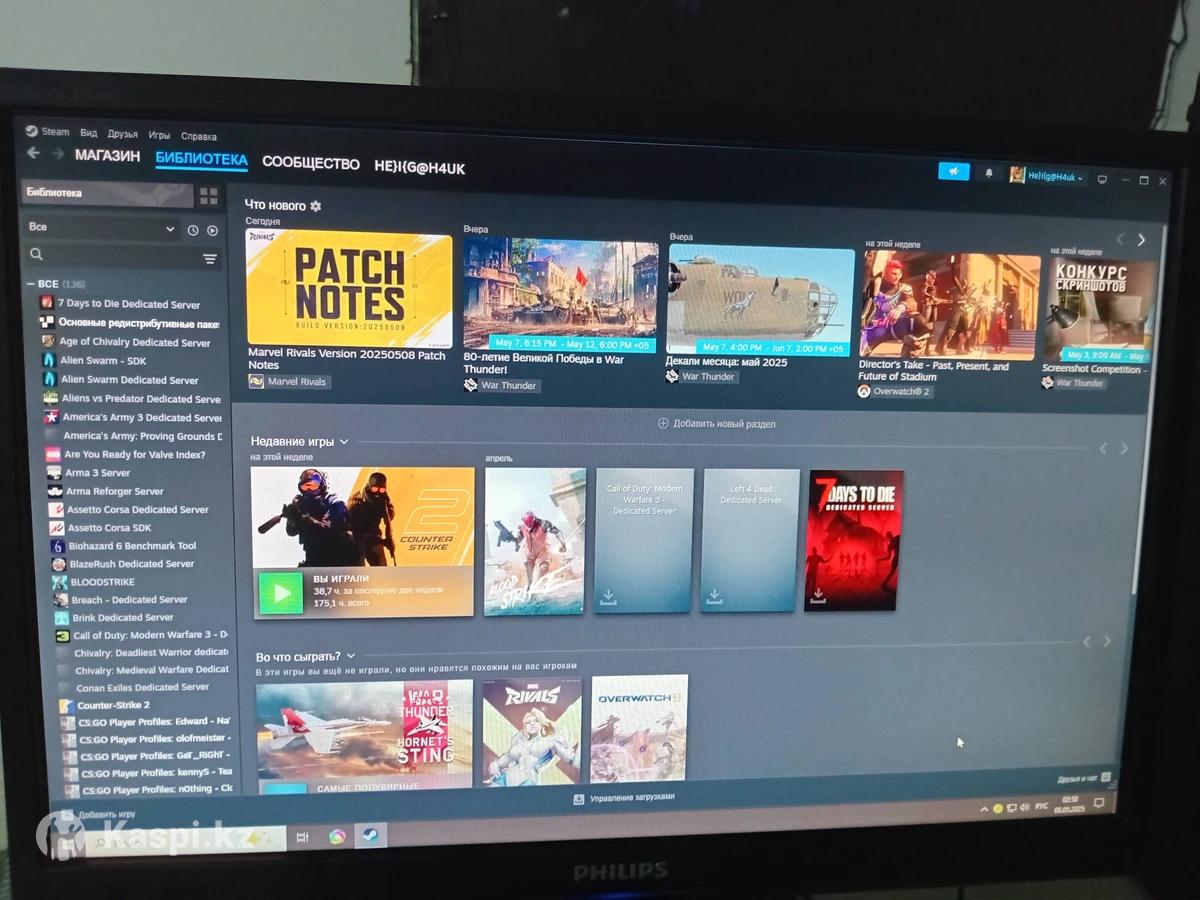Click download icon on Call of Duty card

tap(608, 597)
